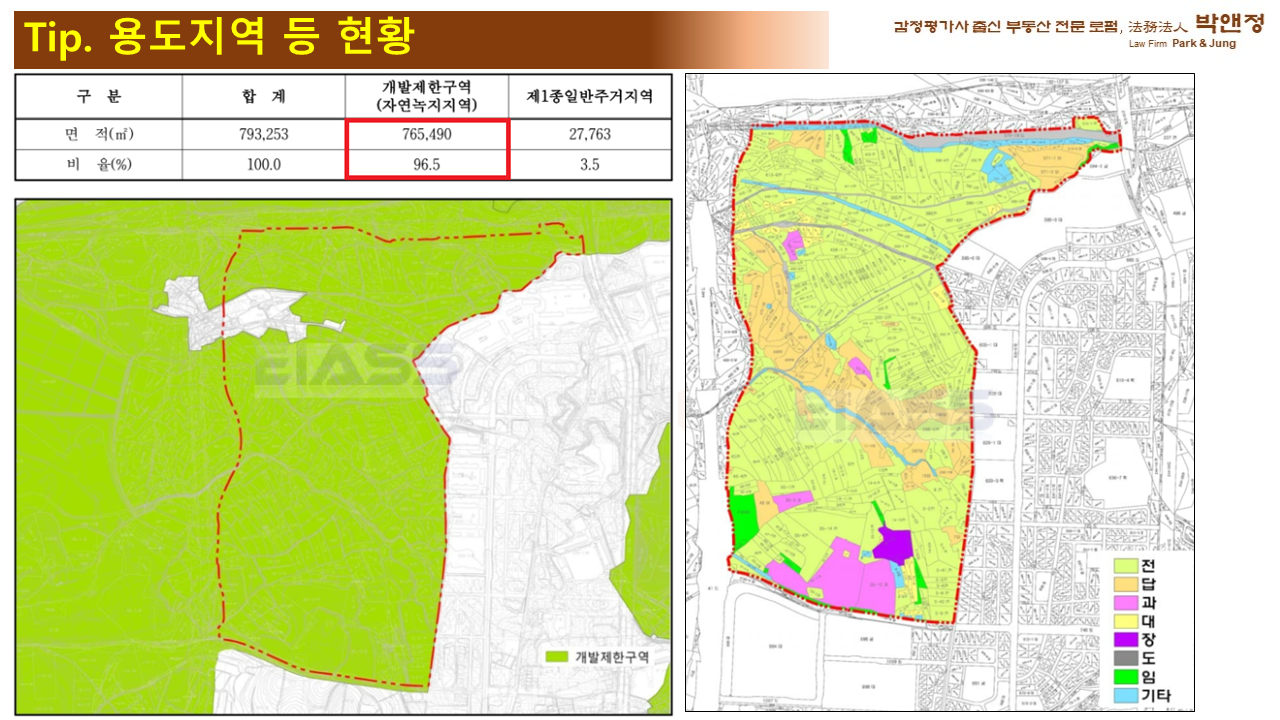The height and width of the screenshot is (720, 1280).
Task: Select the purple 장 legend swatch
Action: tap(1128, 640)
